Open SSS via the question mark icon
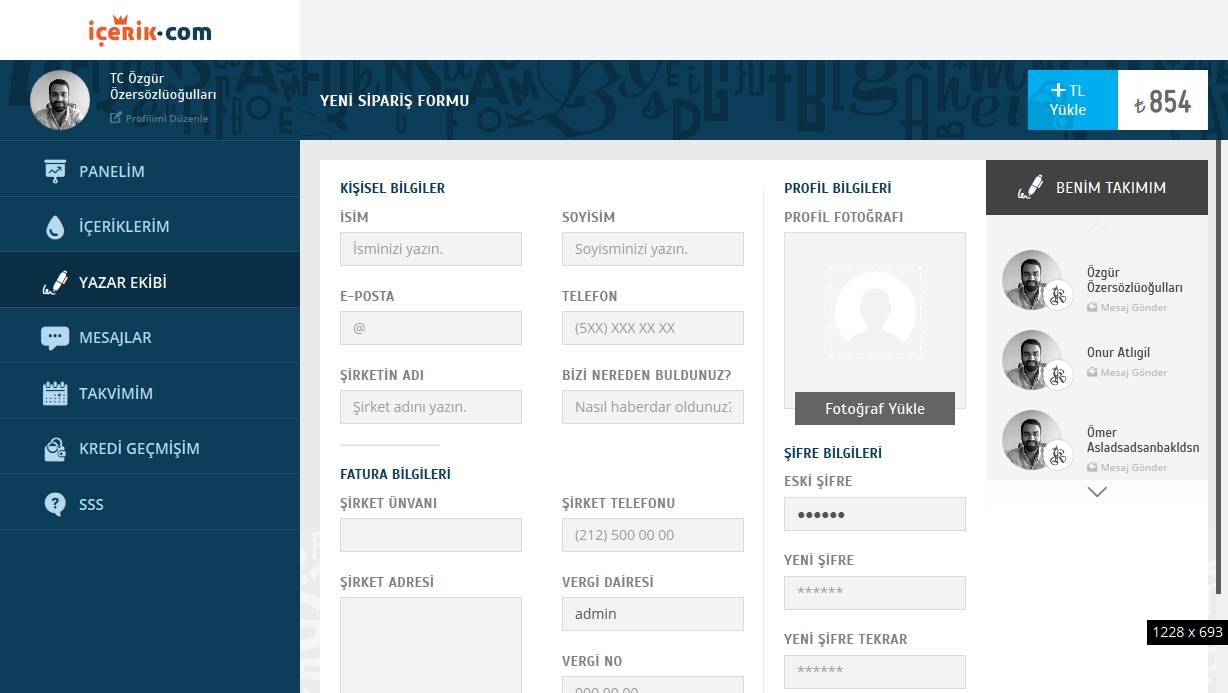1228x693 pixels. coord(54,503)
